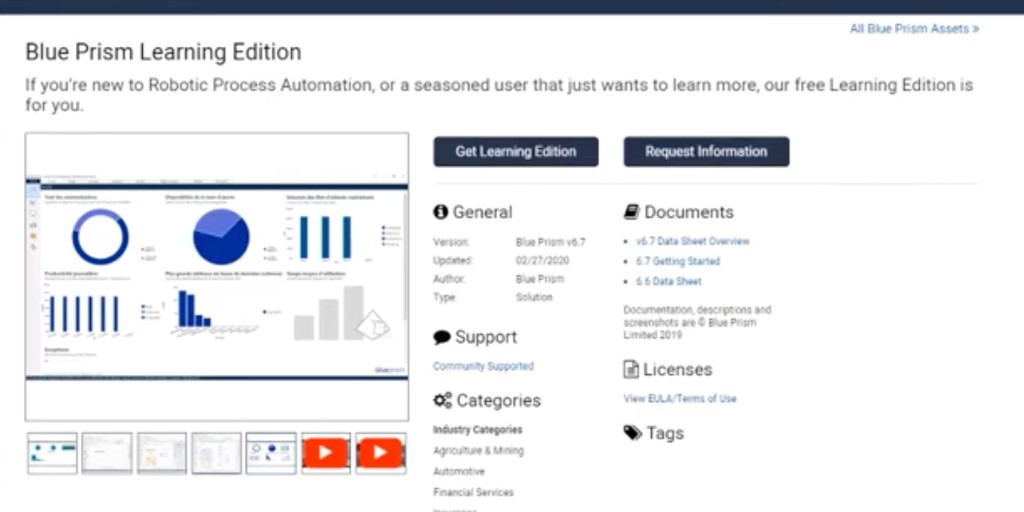The width and height of the screenshot is (1024, 512).
Task: Click the Categories gears icon
Action: click(443, 400)
